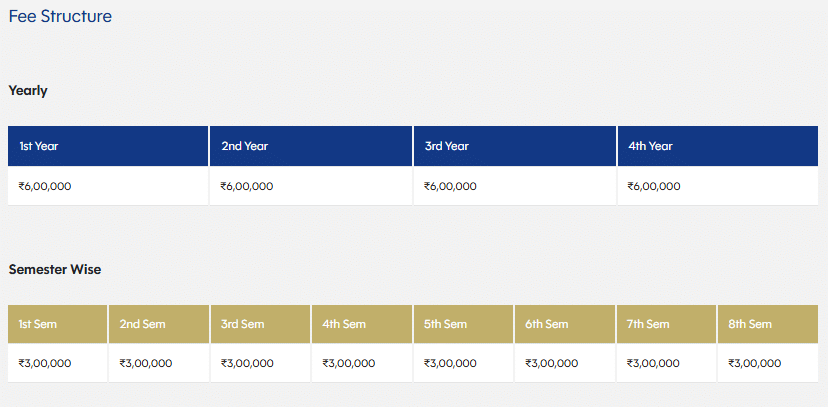Click the 3rd Year column header
828x407 pixels.
click(447, 146)
